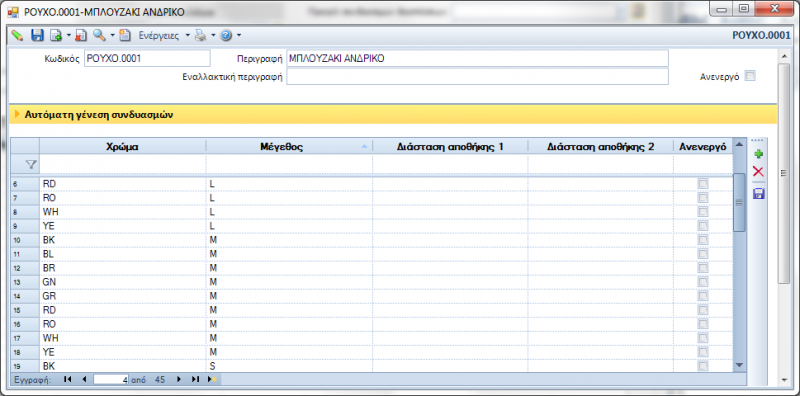Select the YE cell in row 9
Screen dimensions: 800x396
coord(123,226)
